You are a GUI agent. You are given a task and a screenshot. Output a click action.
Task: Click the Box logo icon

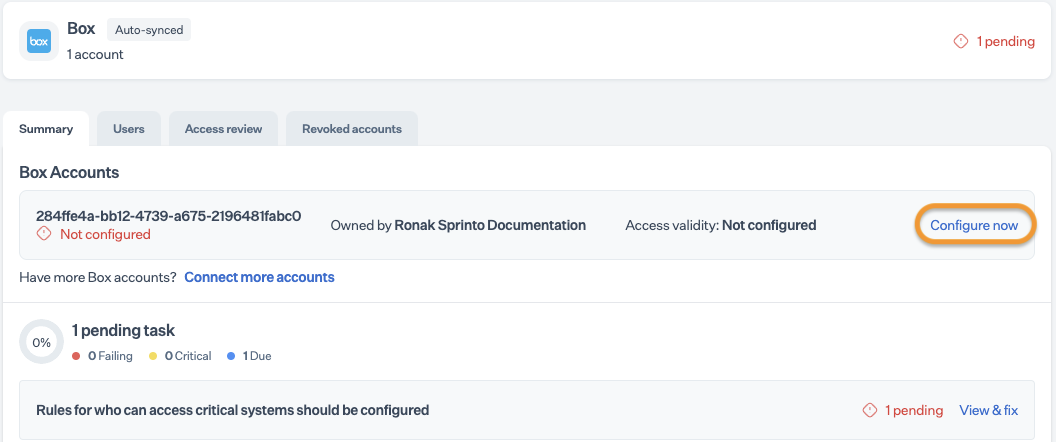pos(39,41)
